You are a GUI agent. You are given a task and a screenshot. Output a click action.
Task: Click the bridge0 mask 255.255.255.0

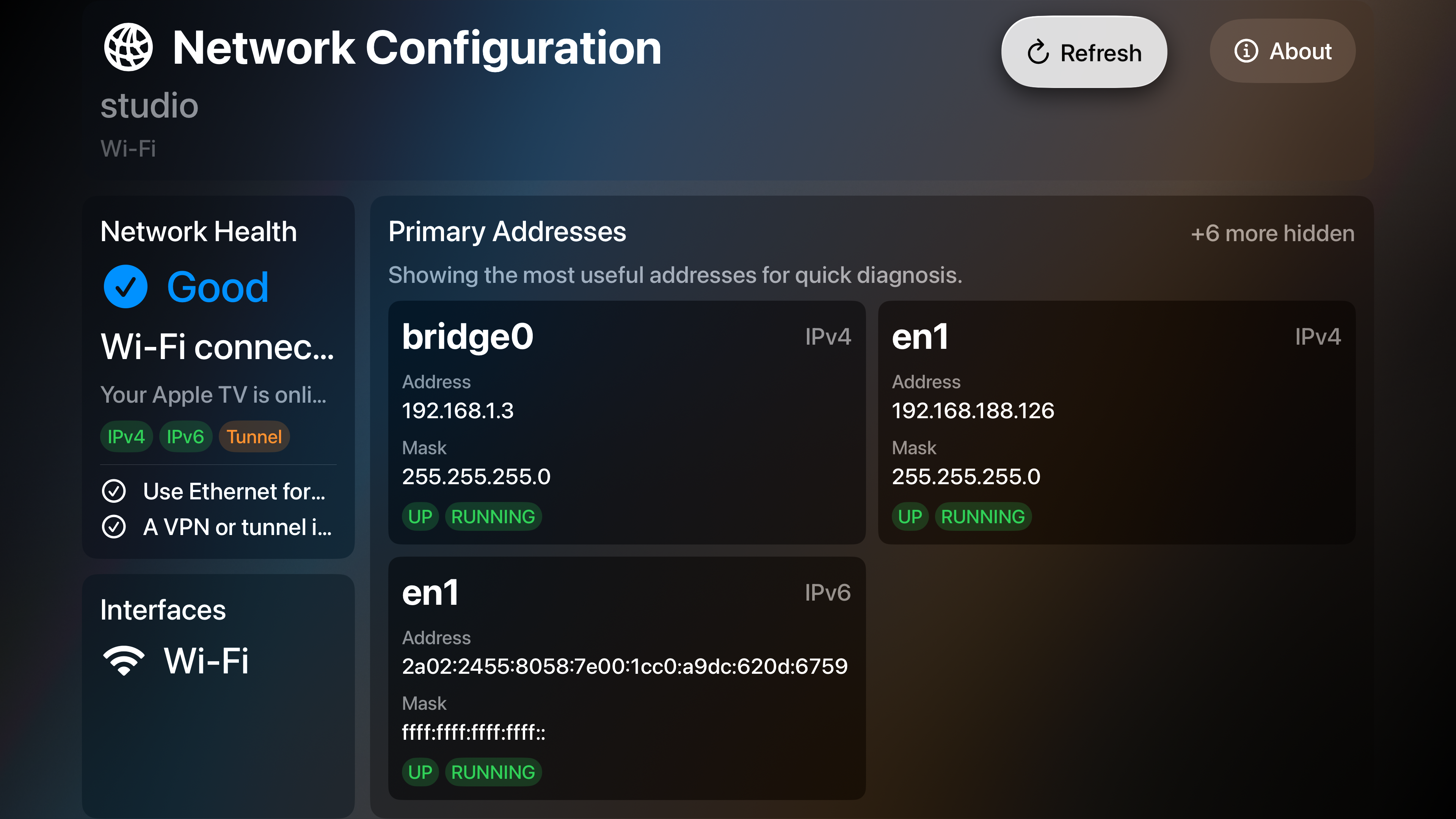coord(476,477)
